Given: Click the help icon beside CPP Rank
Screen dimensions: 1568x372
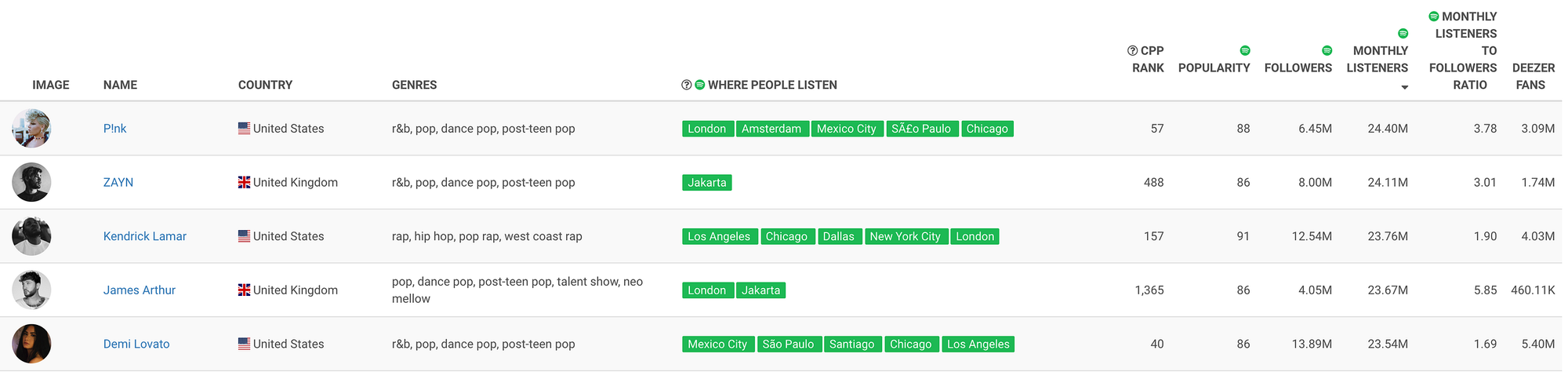Looking at the screenshot, I should (1132, 51).
